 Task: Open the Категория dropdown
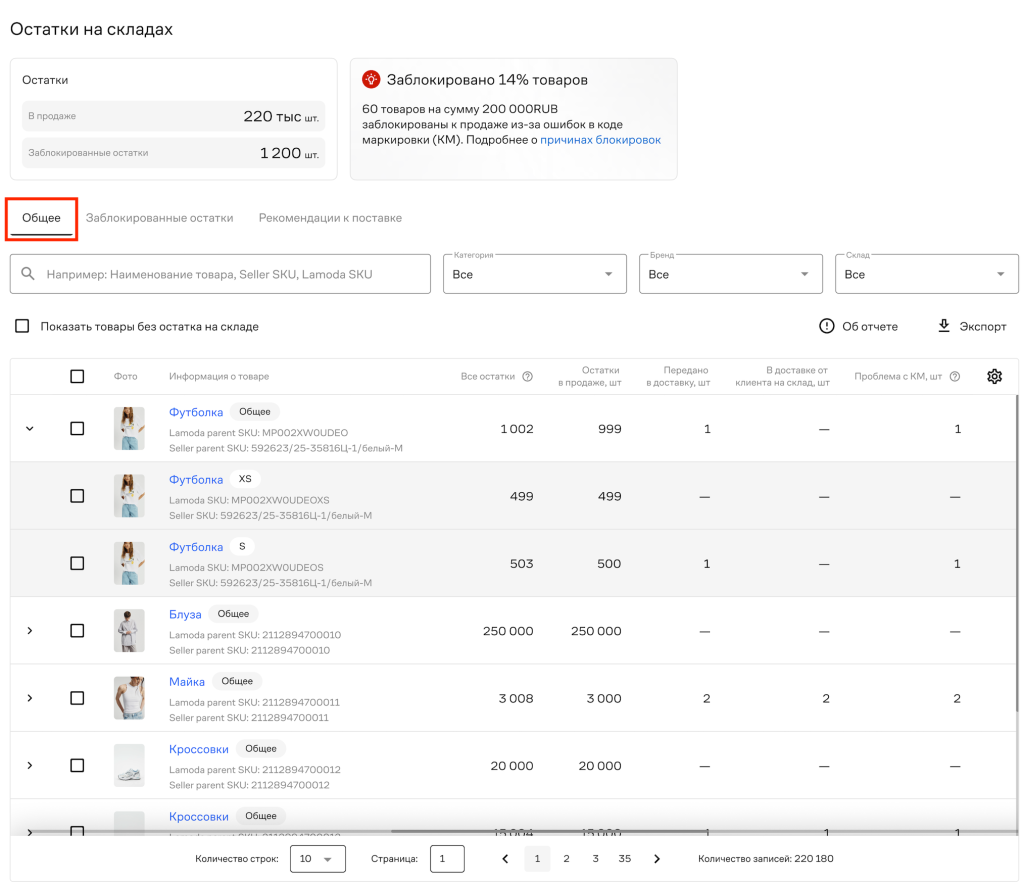click(535, 274)
